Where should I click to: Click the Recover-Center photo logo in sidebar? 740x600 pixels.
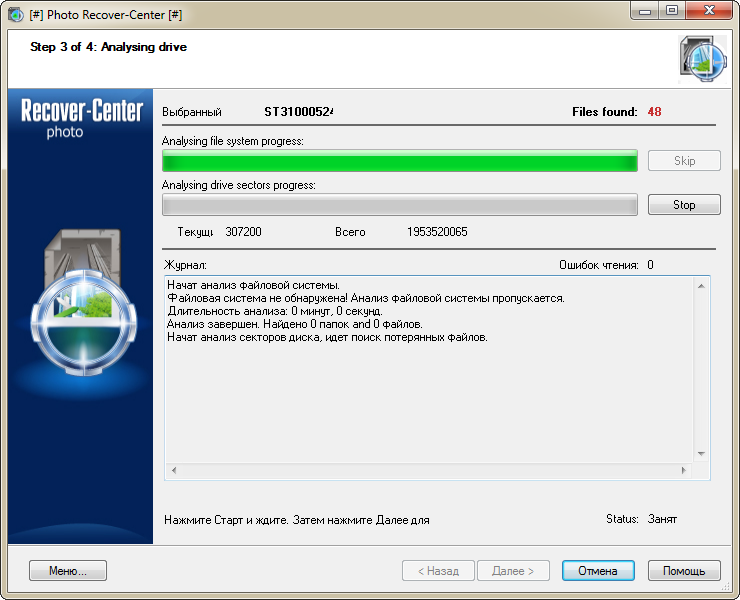82,118
